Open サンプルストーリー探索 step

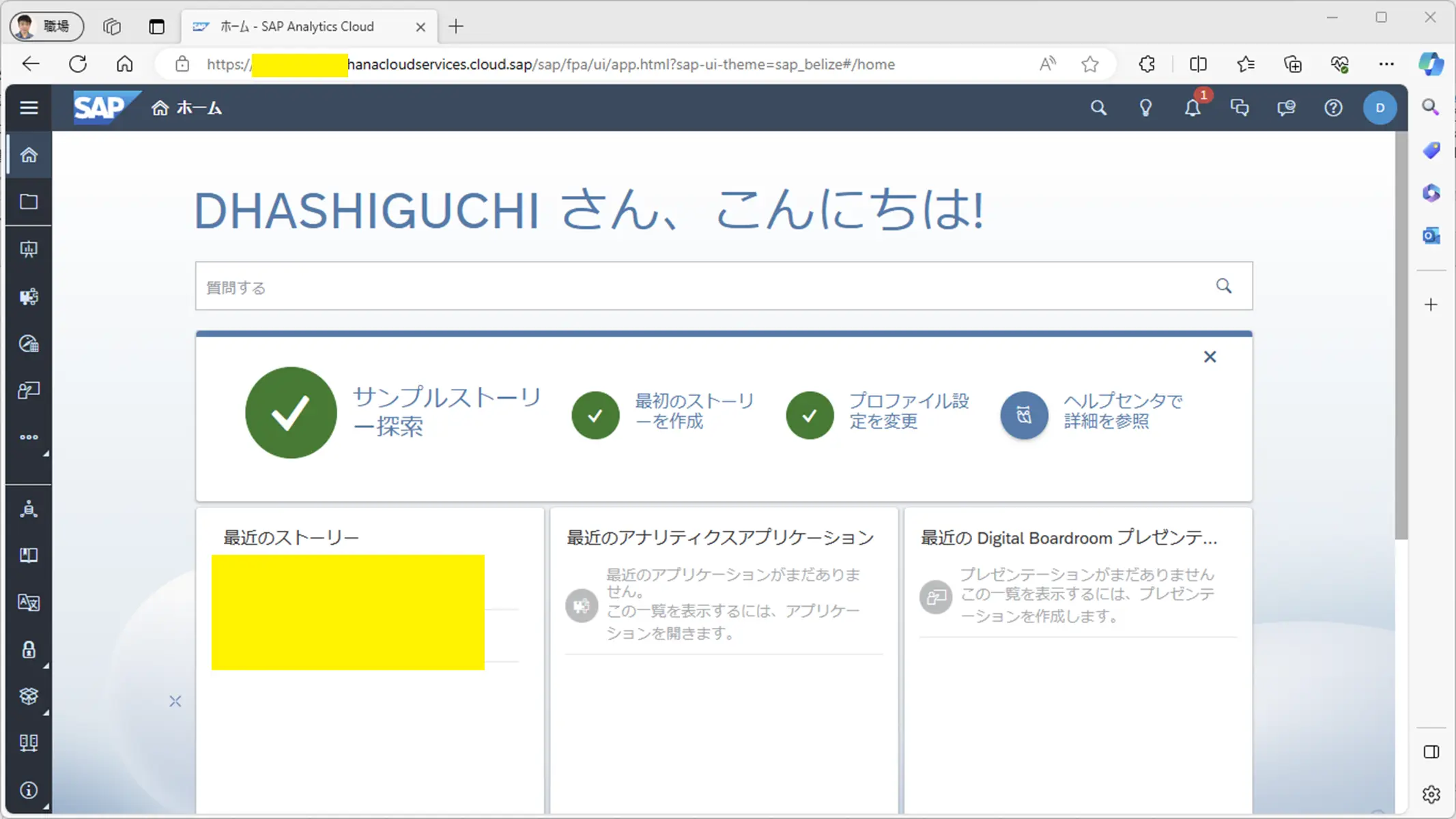447,412
